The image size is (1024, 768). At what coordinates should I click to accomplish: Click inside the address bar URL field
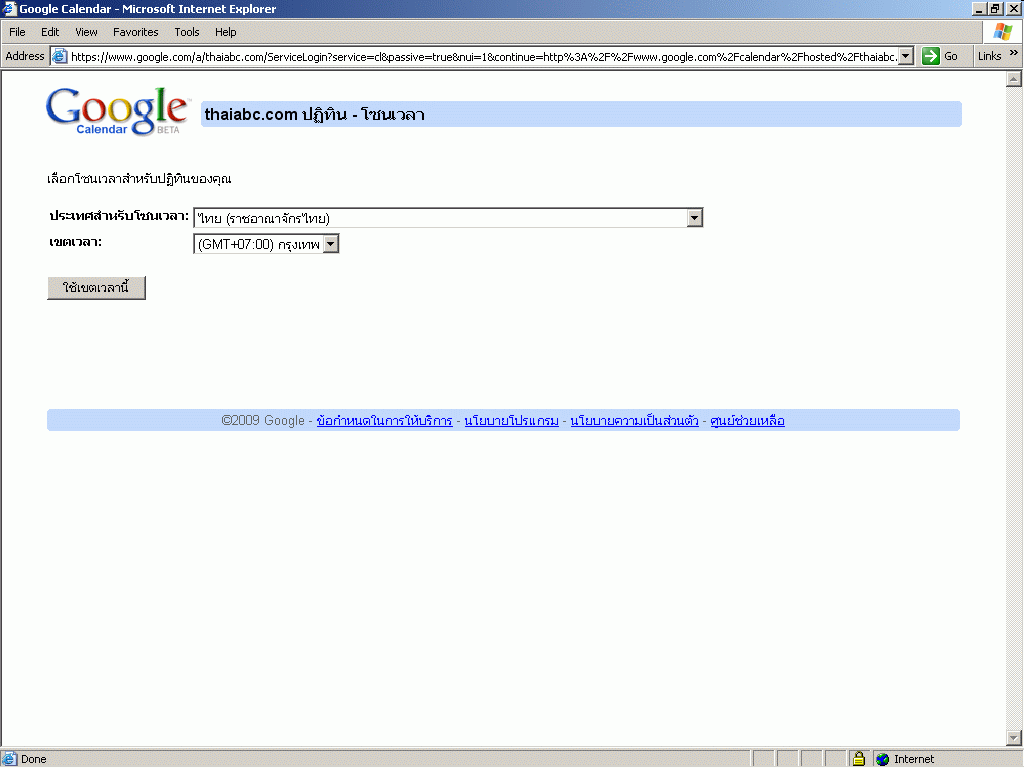480,56
